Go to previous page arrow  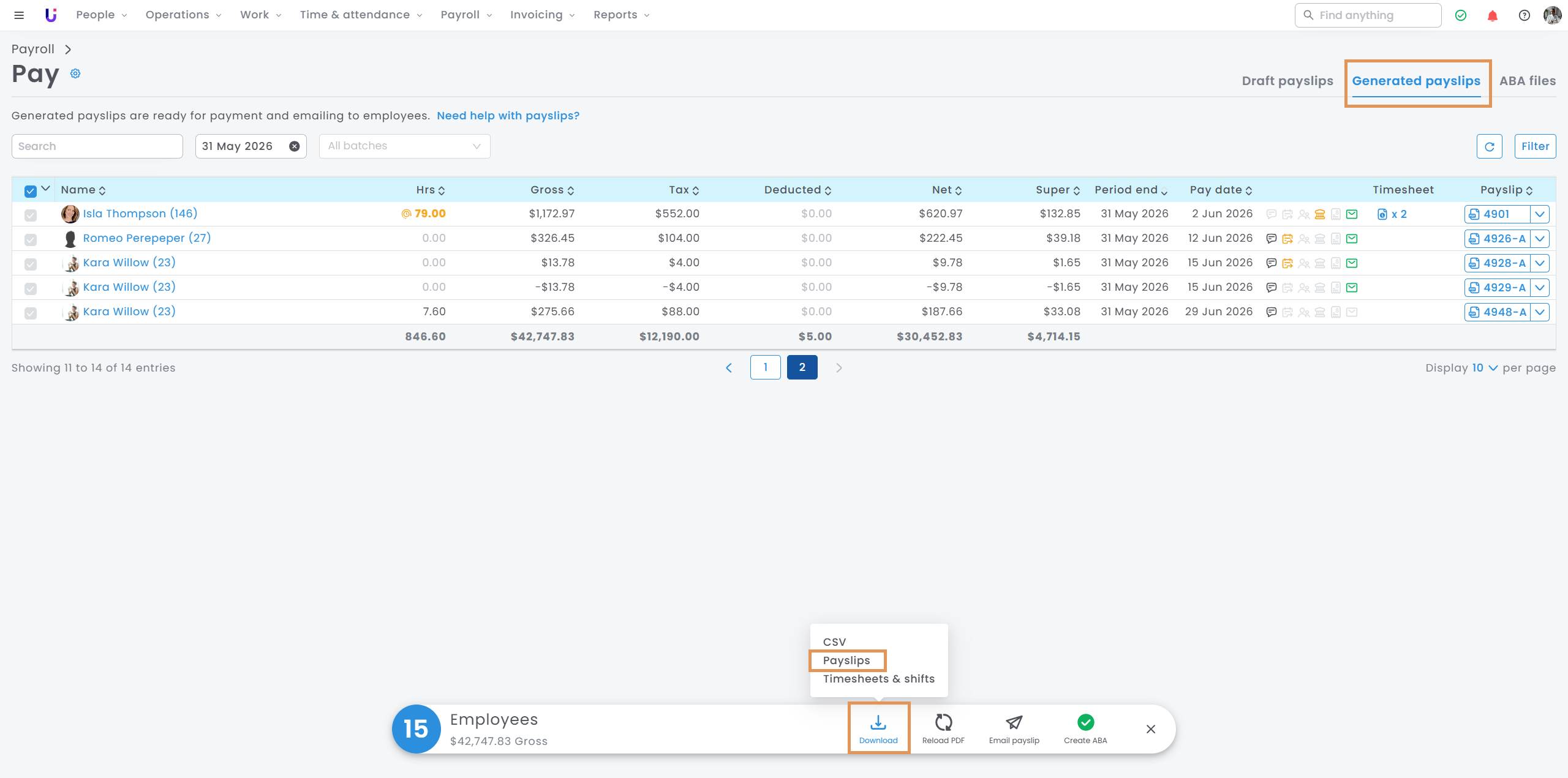(x=729, y=368)
